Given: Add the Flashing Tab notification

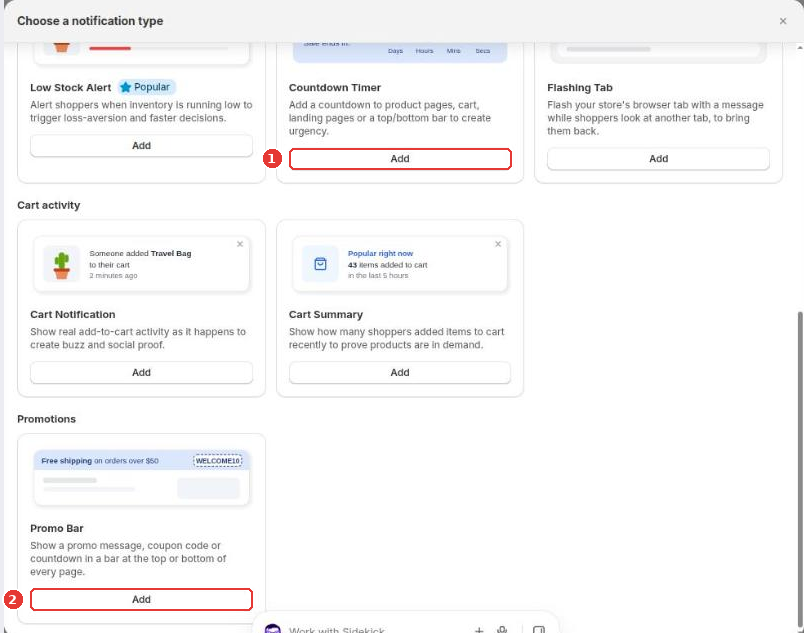Looking at the screenshot, I should tap(658, 159).
